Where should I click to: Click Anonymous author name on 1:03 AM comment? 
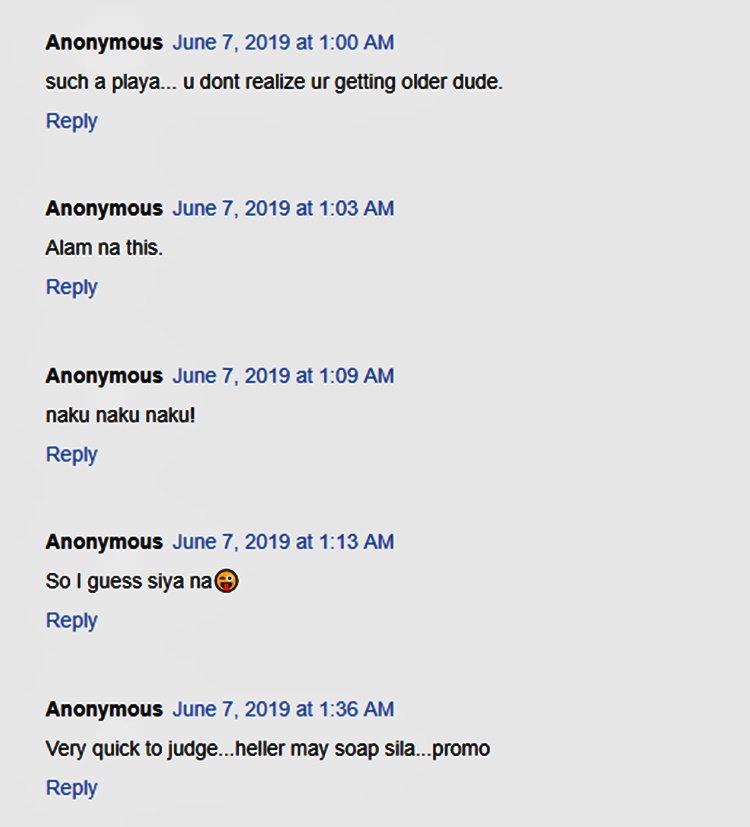pyautogui.click(x=104, y=208)
